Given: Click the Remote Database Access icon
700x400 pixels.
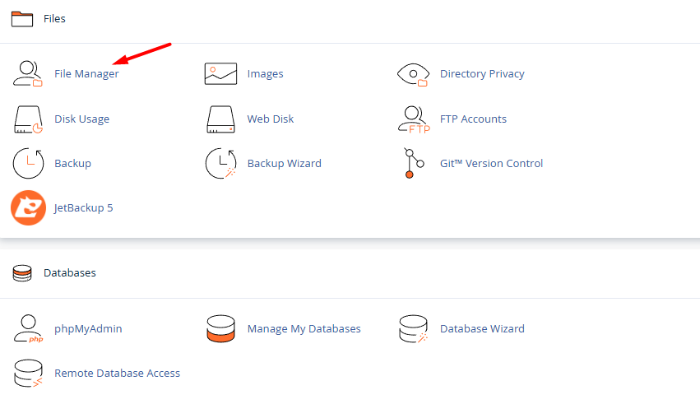Looking at the screenshot, I should click(x=27, y=373).
